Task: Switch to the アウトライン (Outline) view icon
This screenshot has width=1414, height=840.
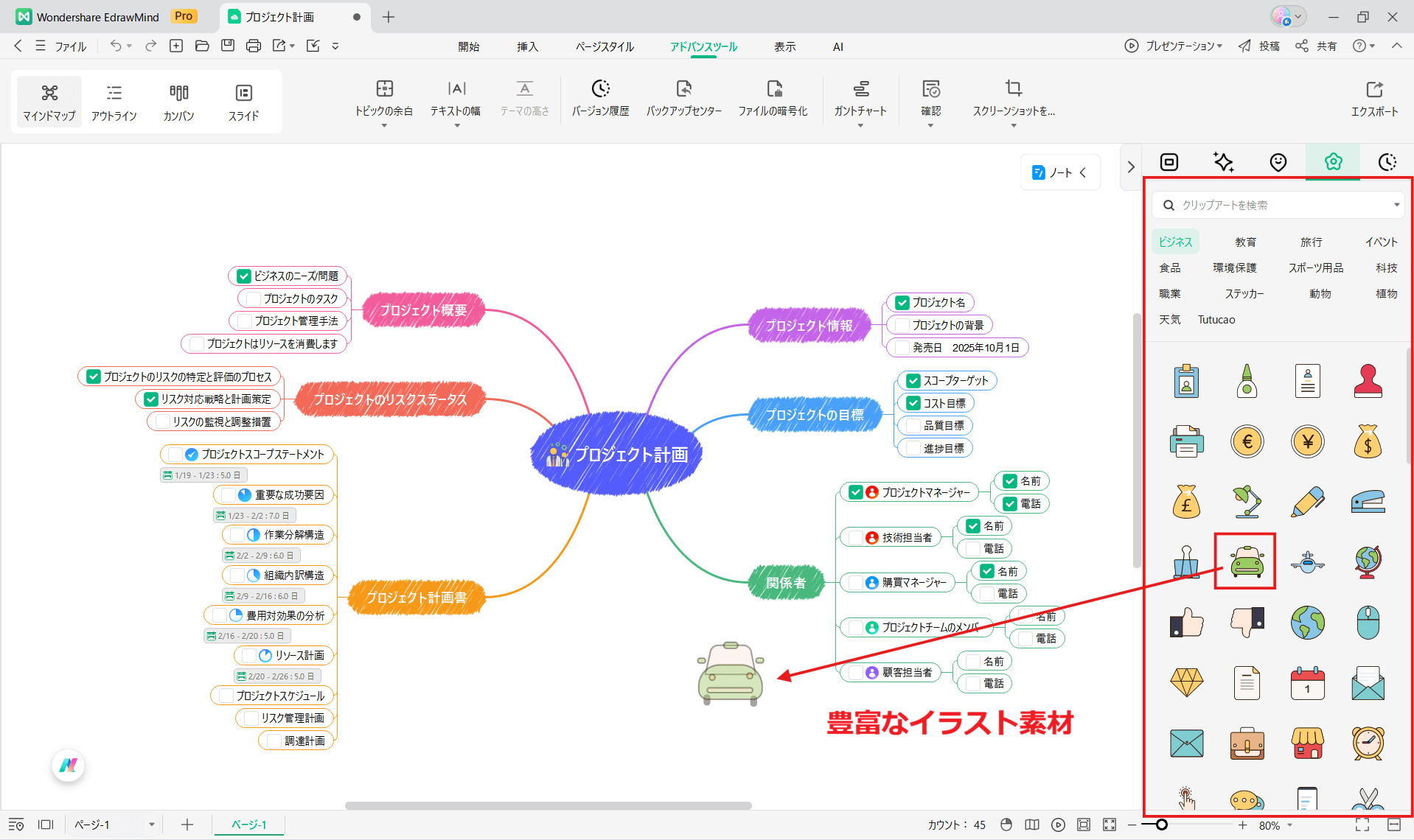Action: [x=114, y=102]
